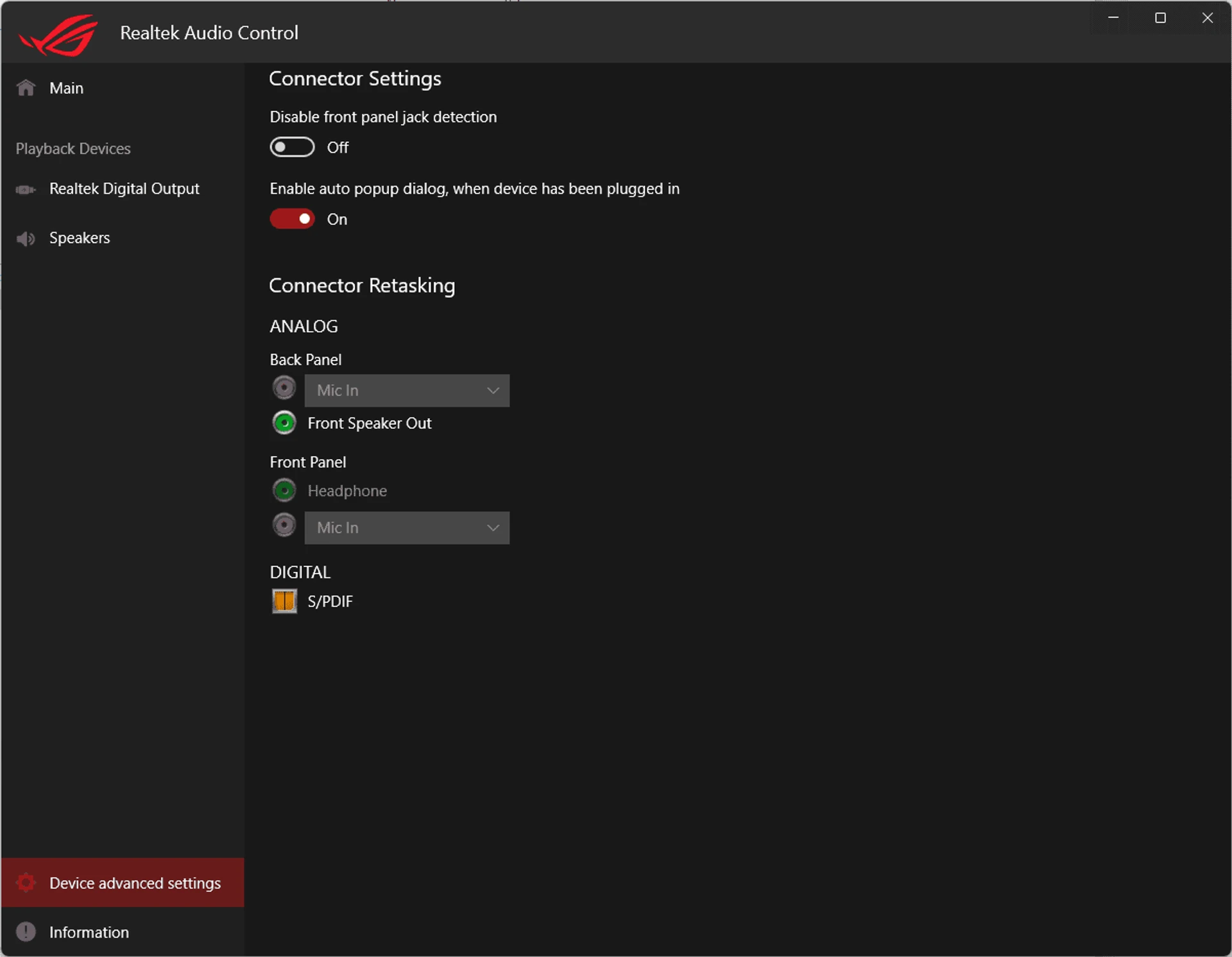Image resolution: width=1232 pixels, height=957 pixels.
Task: Maximize the Realtek Audio Control window
Action: point(1160,18)
